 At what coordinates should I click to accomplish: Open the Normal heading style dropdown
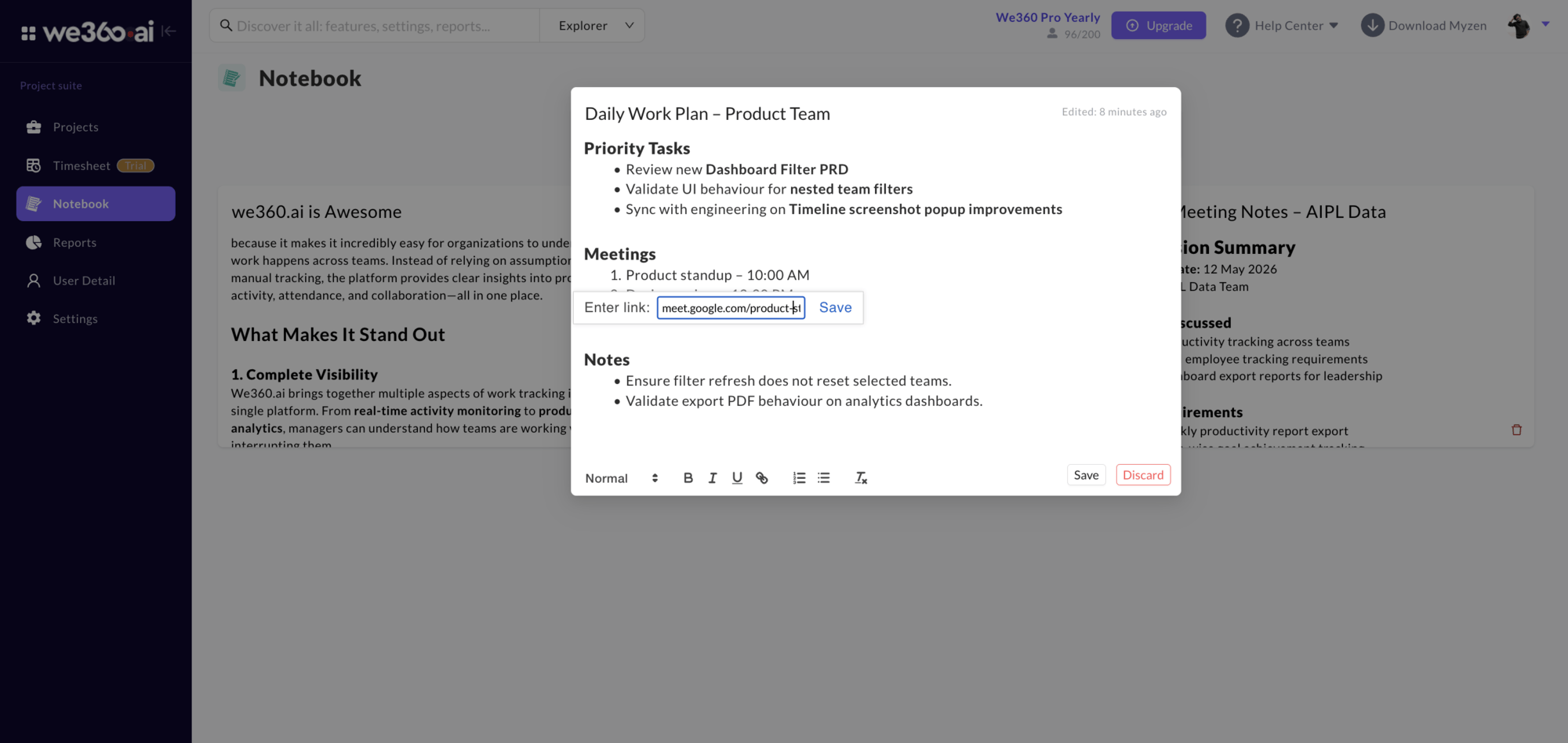[622, 478]
